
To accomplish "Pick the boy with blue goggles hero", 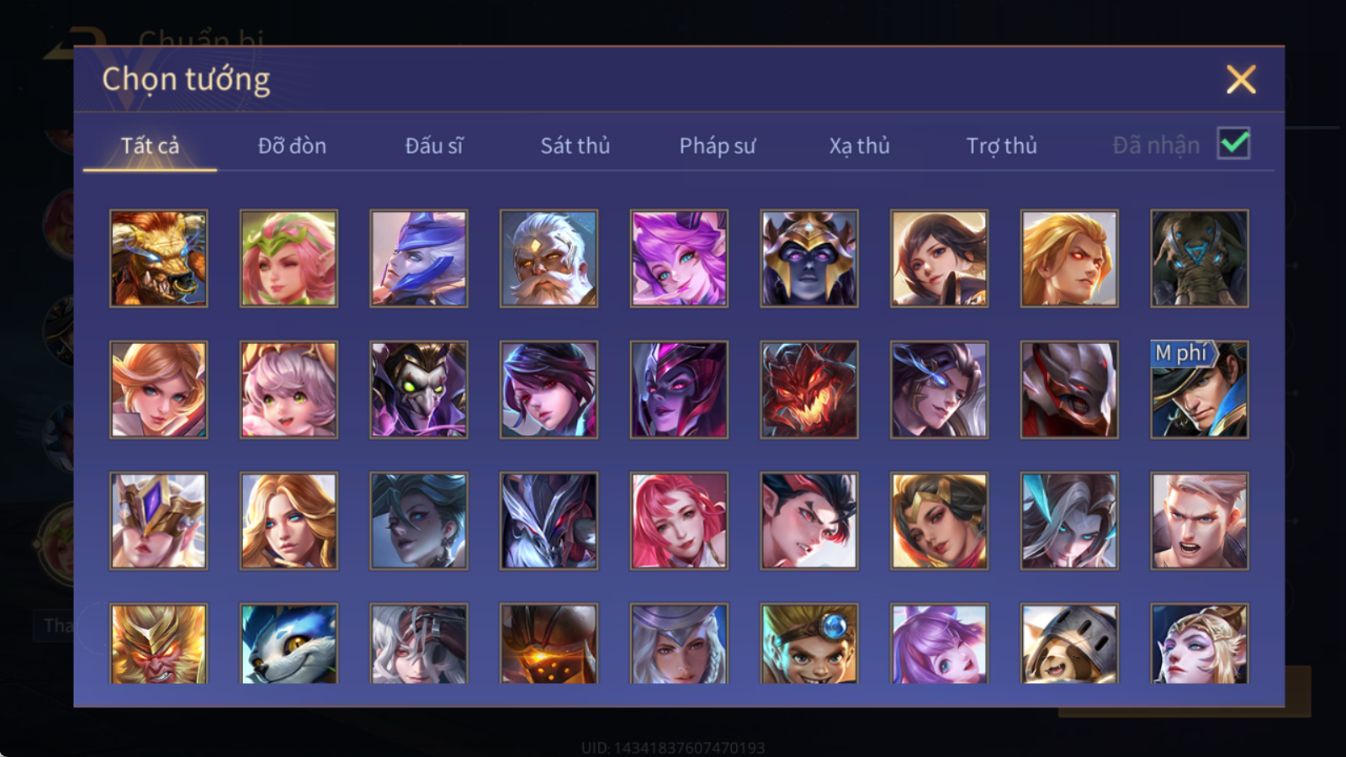I will 809,644.
